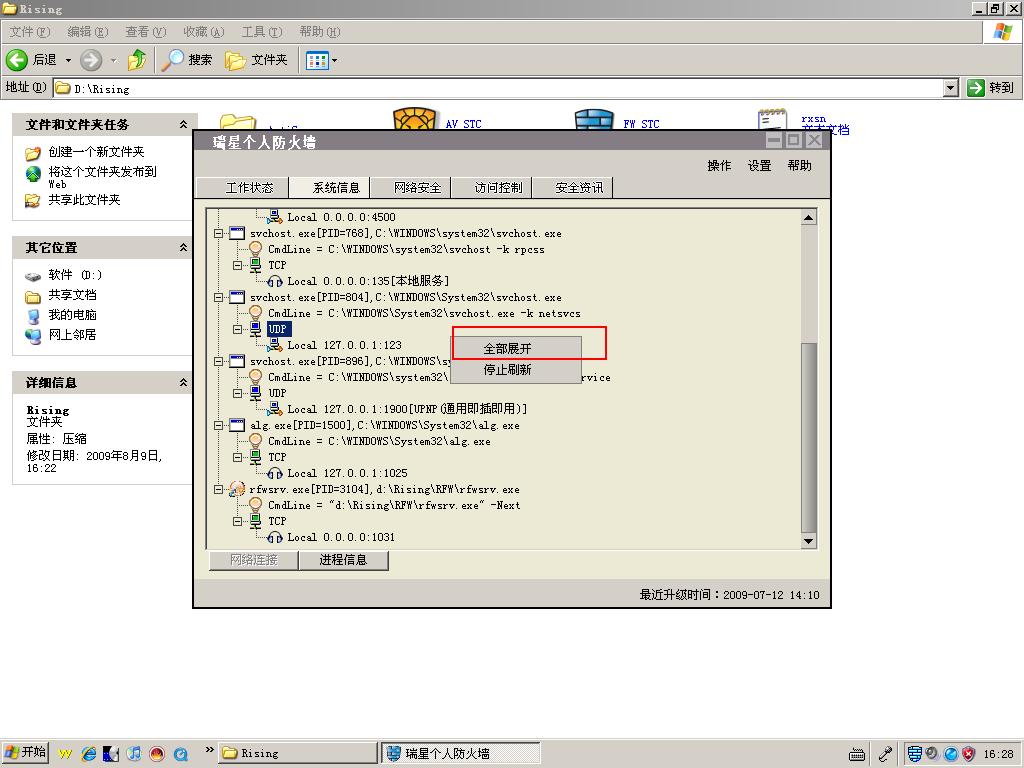Switch to Rising folder taskbar button
Image resolution: width=1024 pixels, height=768 pixels.
coord(298,753)
